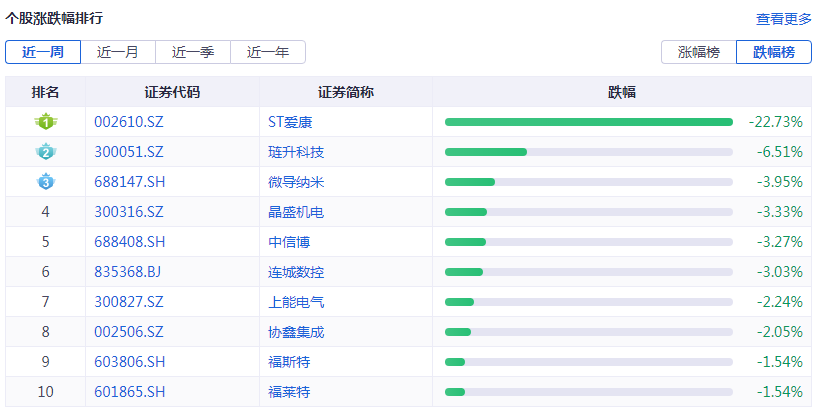Click the silver rank 2 medal icon

(x=45, y=152)
